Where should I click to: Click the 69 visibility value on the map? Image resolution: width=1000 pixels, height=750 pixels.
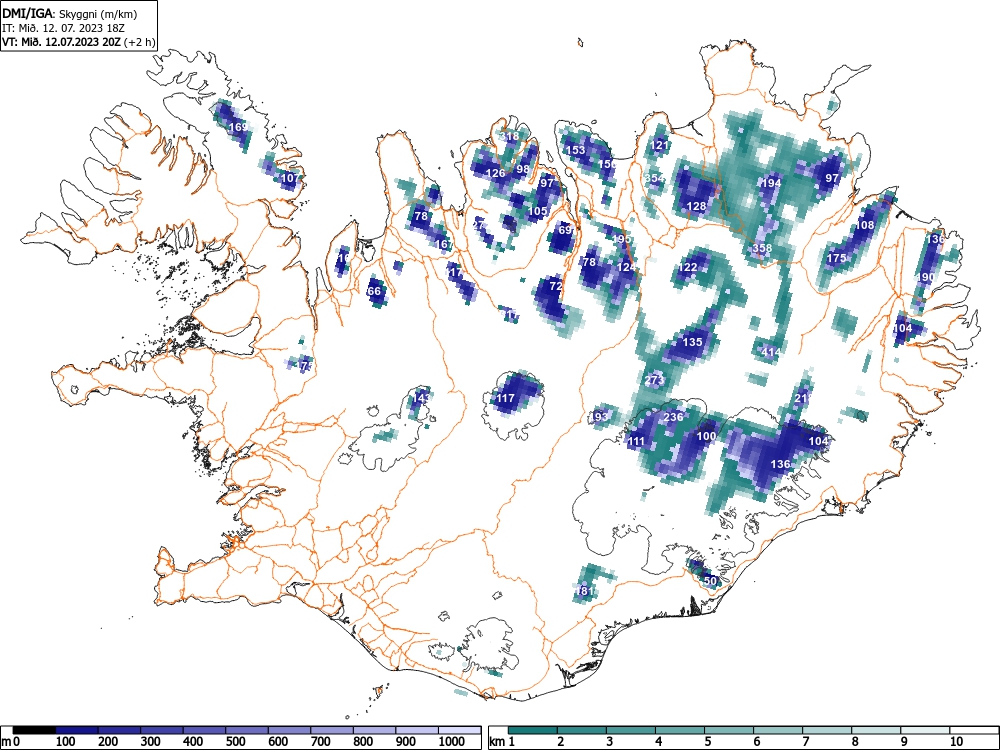565,230
